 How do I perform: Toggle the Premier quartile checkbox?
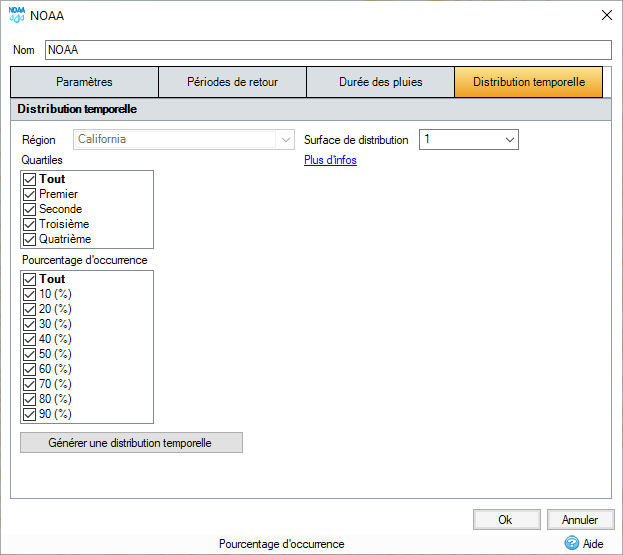click(29, 194)
